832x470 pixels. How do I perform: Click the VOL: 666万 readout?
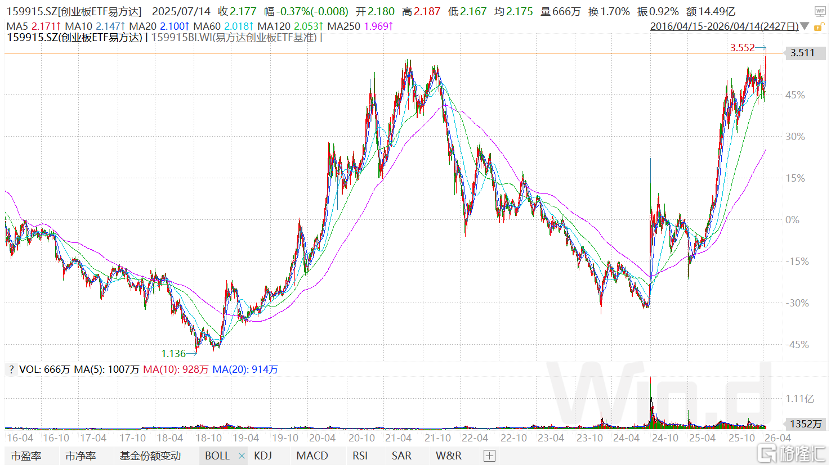pos(45,370)
